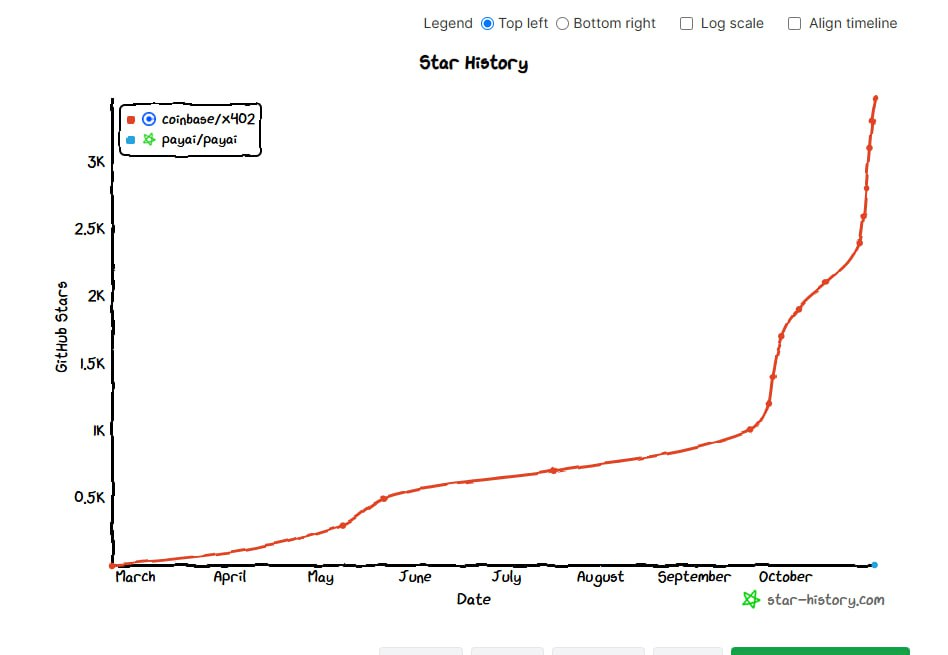Click the blue swatch beside payai/payai
Viewport: 948px width, 655px height.
point(131,141)
